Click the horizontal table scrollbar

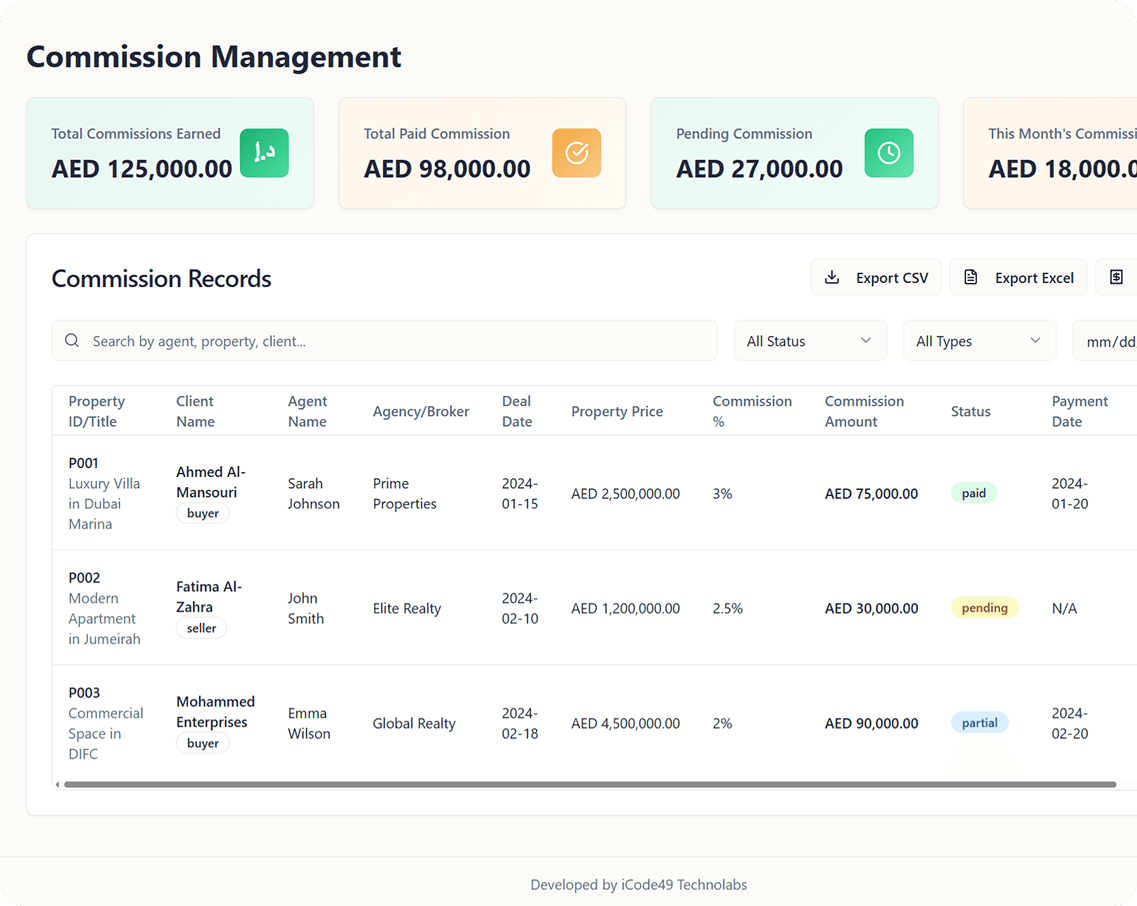590,784
